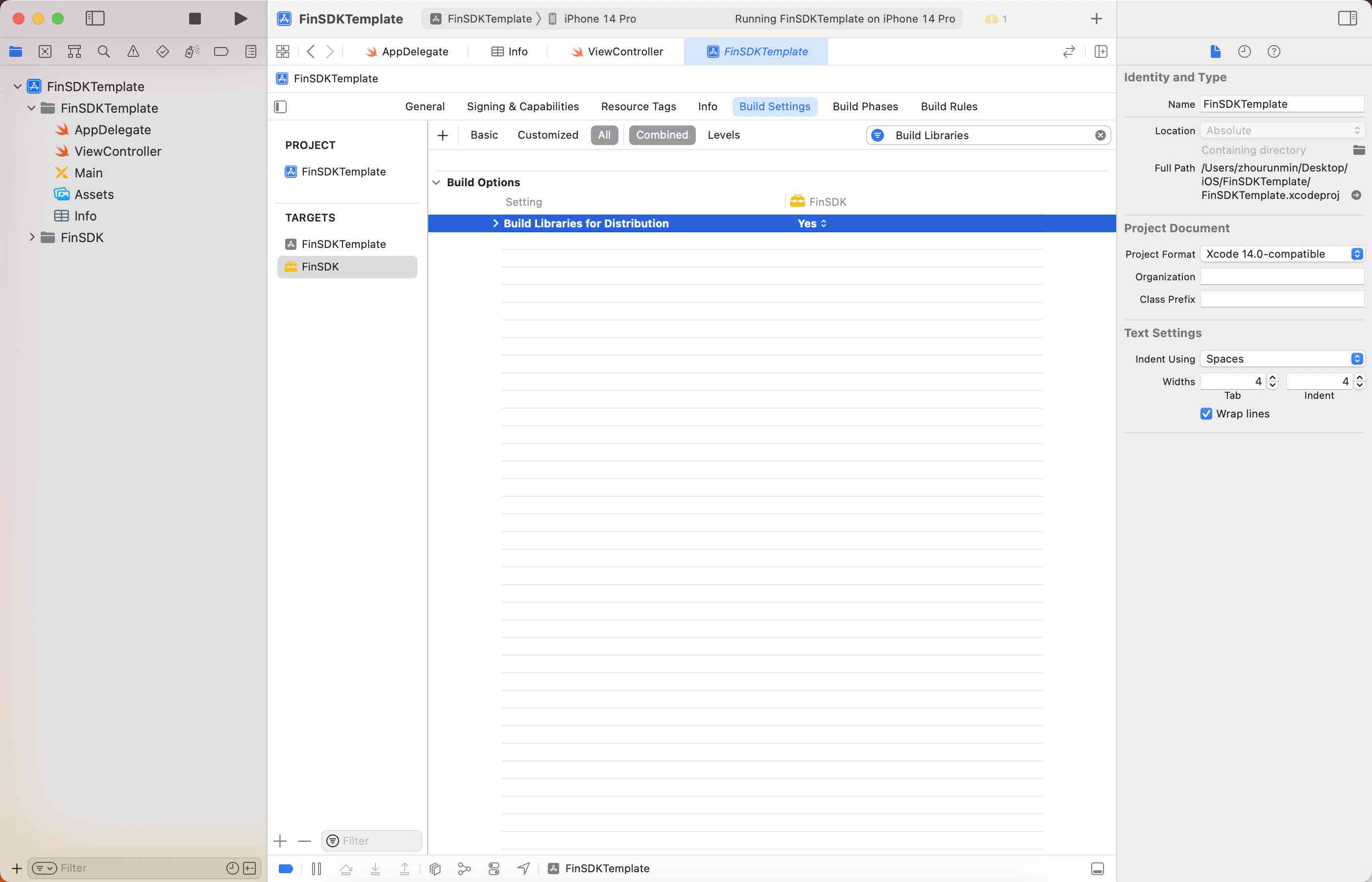Open the Report navigator icon
The width and height of the screenshot is (1372, 882).
click(251, 51)
